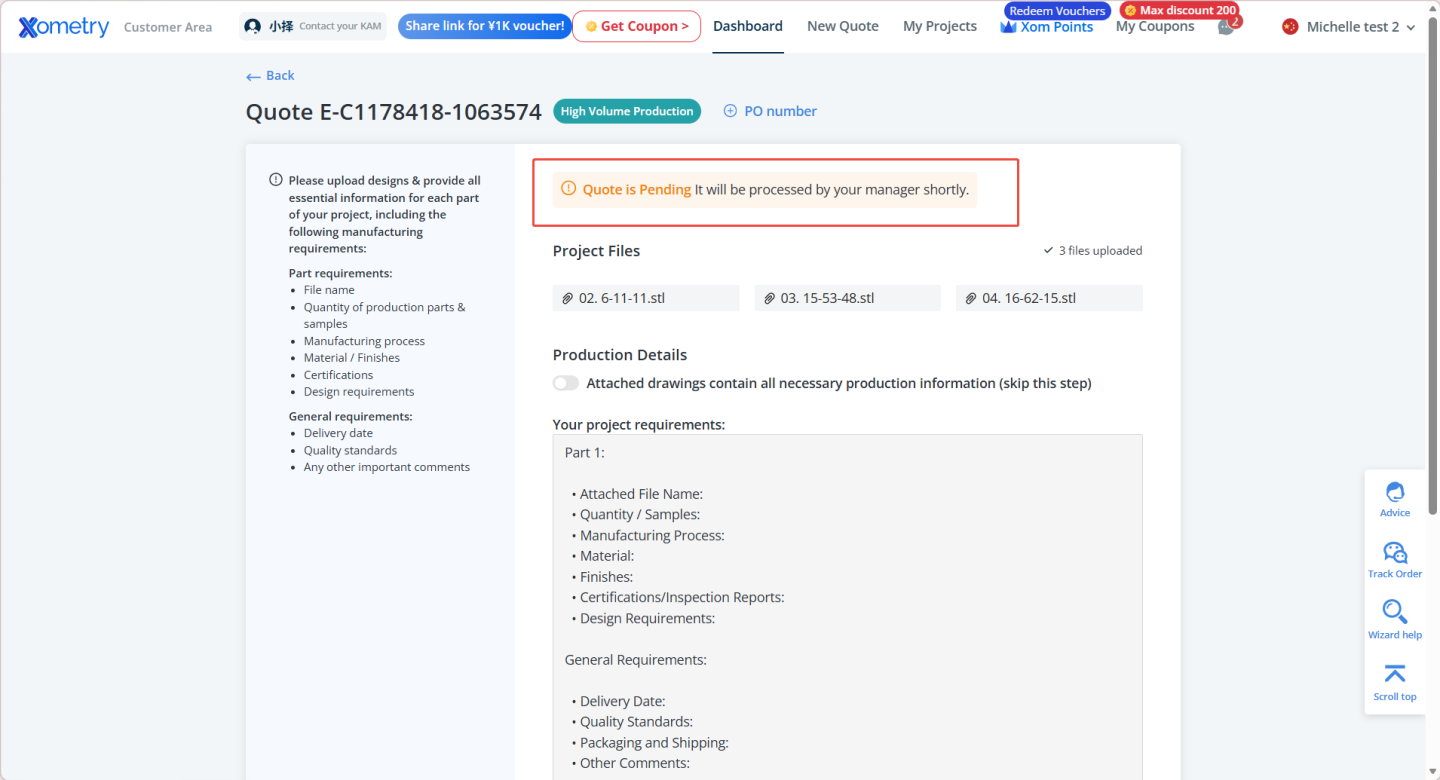1440x780 pixels.
Task: Click the Wizard help magnifier icon
Action: pyautogui.click(x=1394, y=611)
